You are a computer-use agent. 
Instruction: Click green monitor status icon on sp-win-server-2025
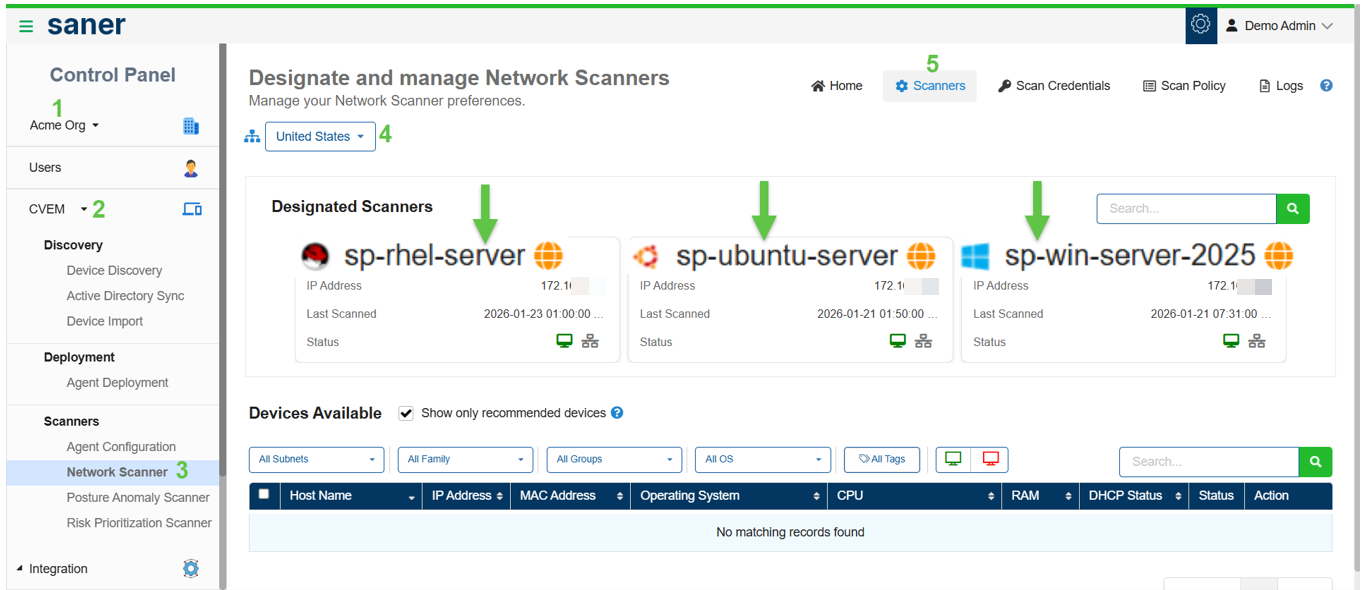pyautogui.click(x=1231, y=341)
